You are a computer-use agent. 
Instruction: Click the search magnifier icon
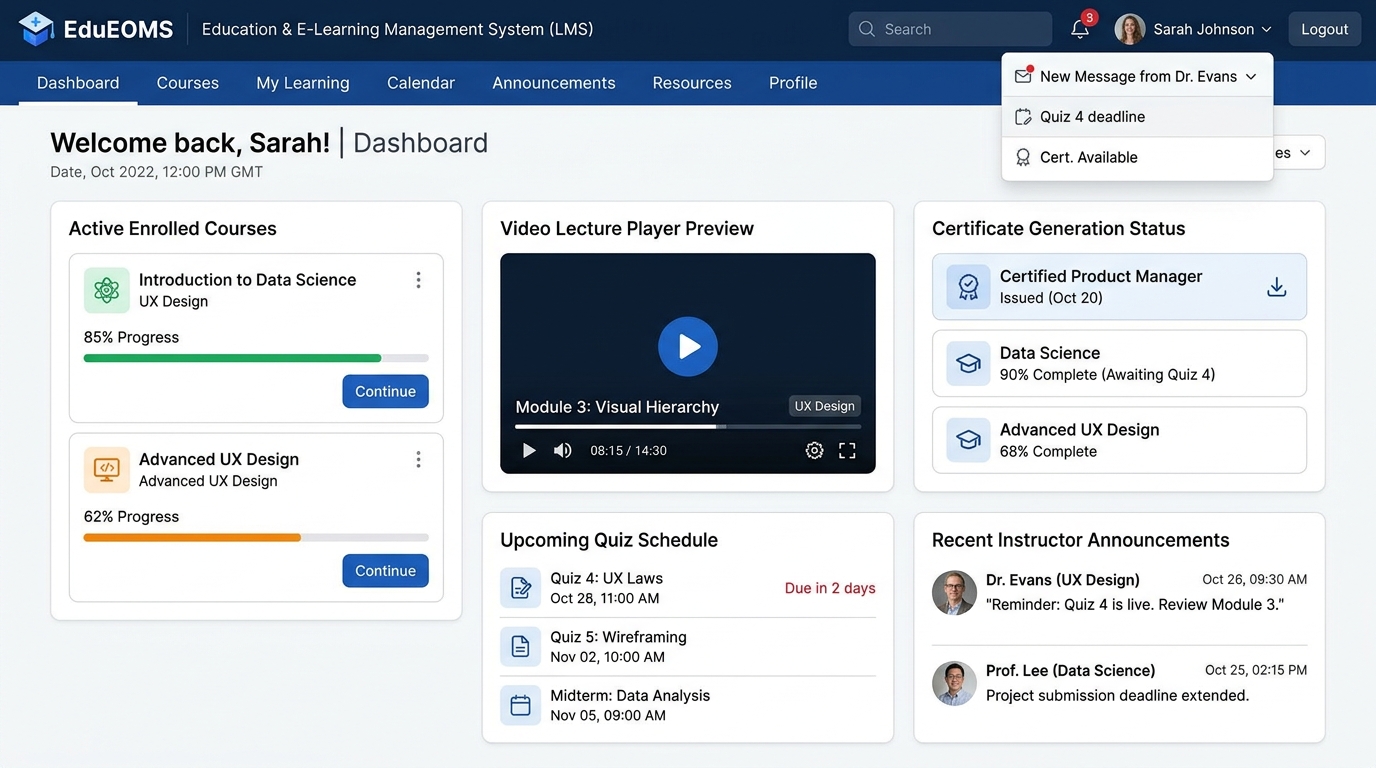pyautogui.click(x=867, y=29)
